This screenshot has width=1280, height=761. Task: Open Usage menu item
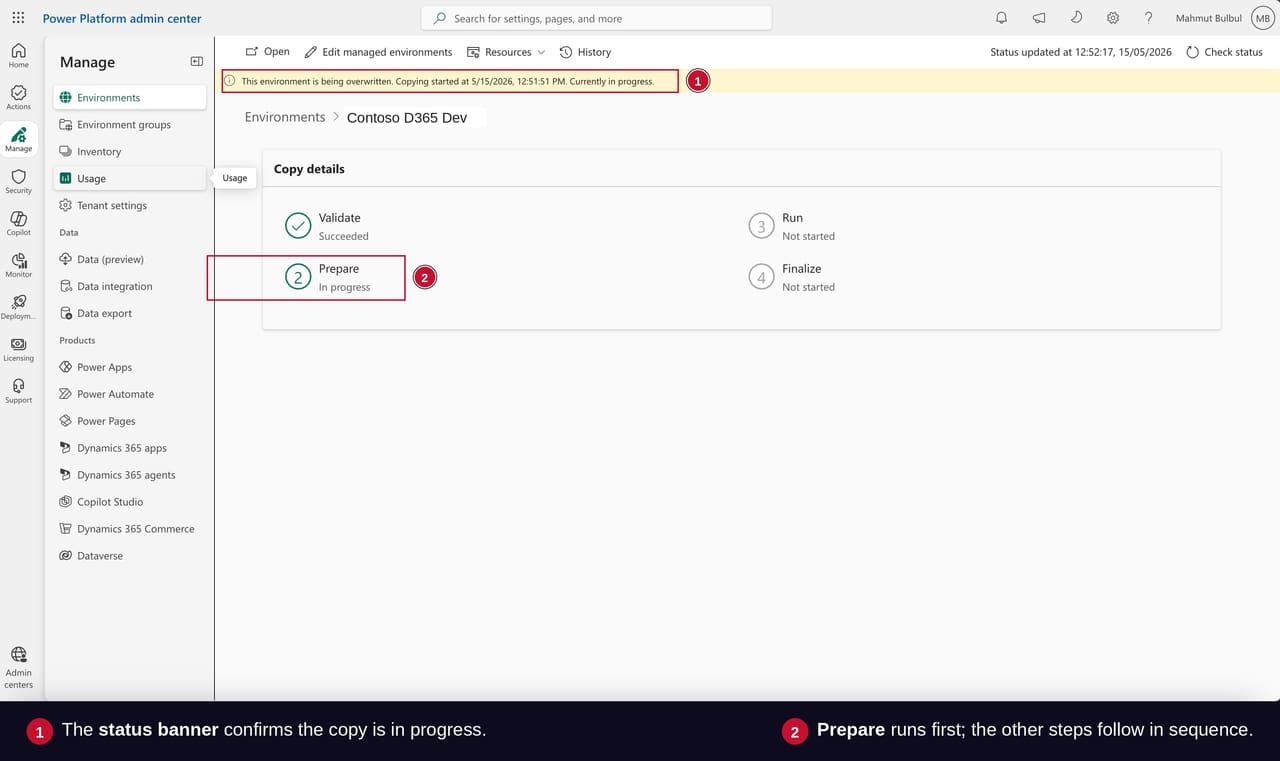[130, 178]
